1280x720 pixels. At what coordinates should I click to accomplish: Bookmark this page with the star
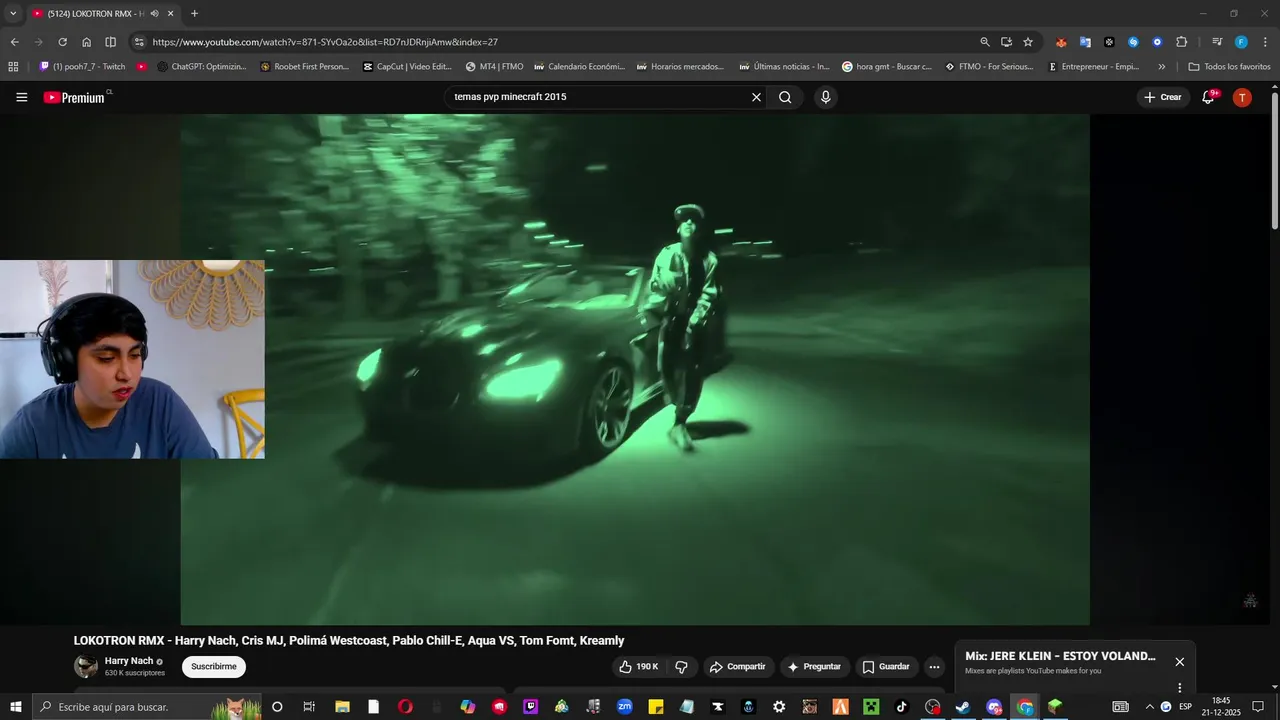tap(1028, 42)
